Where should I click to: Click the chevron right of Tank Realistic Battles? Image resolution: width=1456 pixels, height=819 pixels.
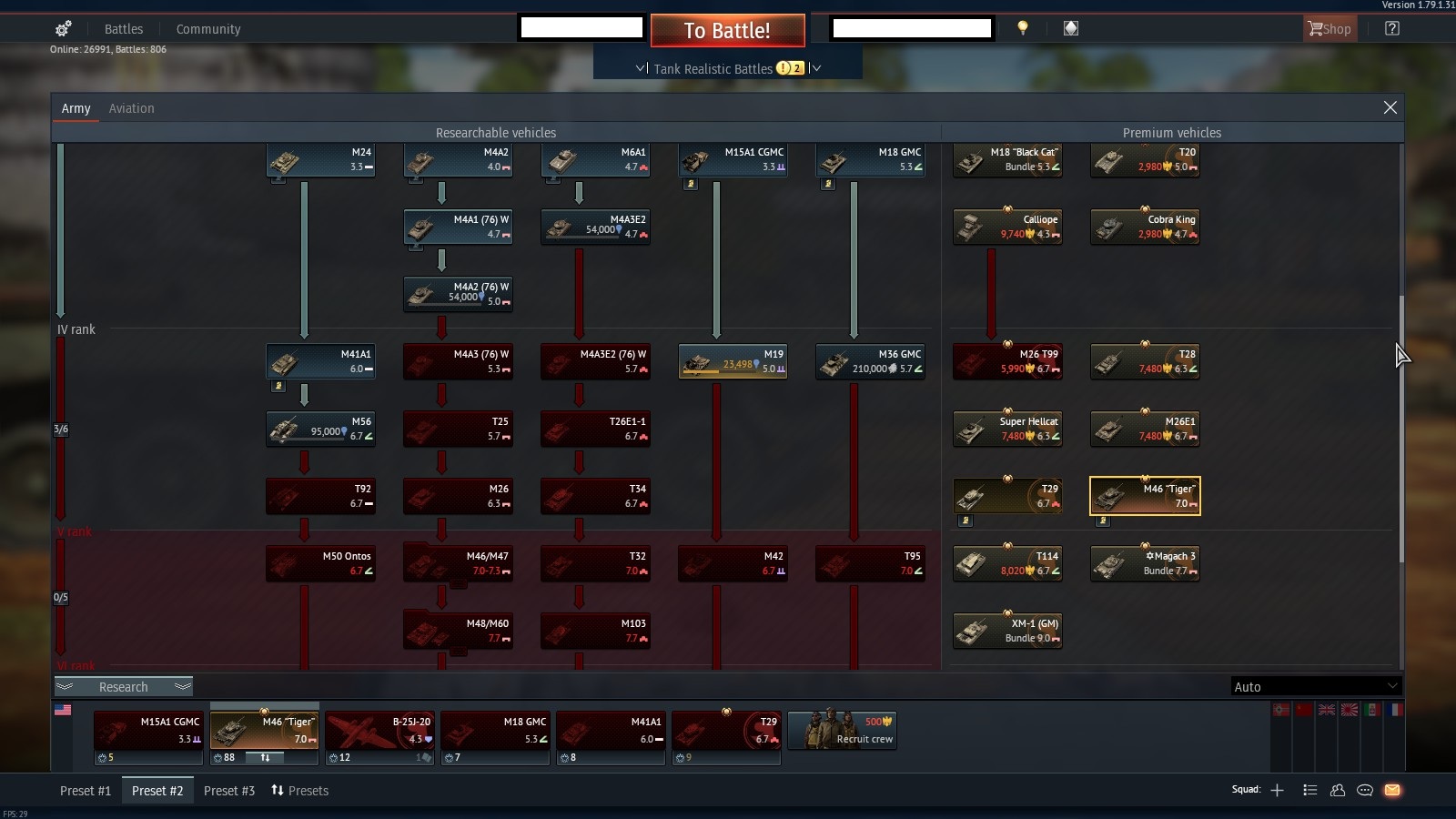[x=815, y=68]
